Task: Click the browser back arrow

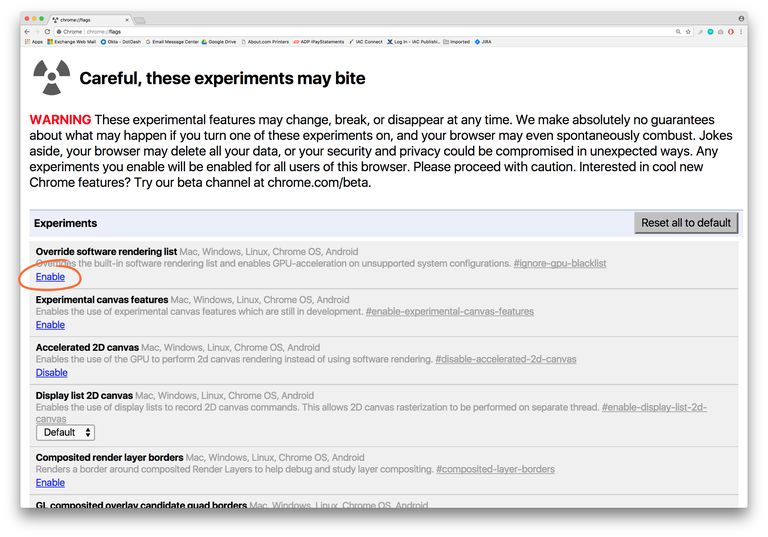Action: pos(27,32)
